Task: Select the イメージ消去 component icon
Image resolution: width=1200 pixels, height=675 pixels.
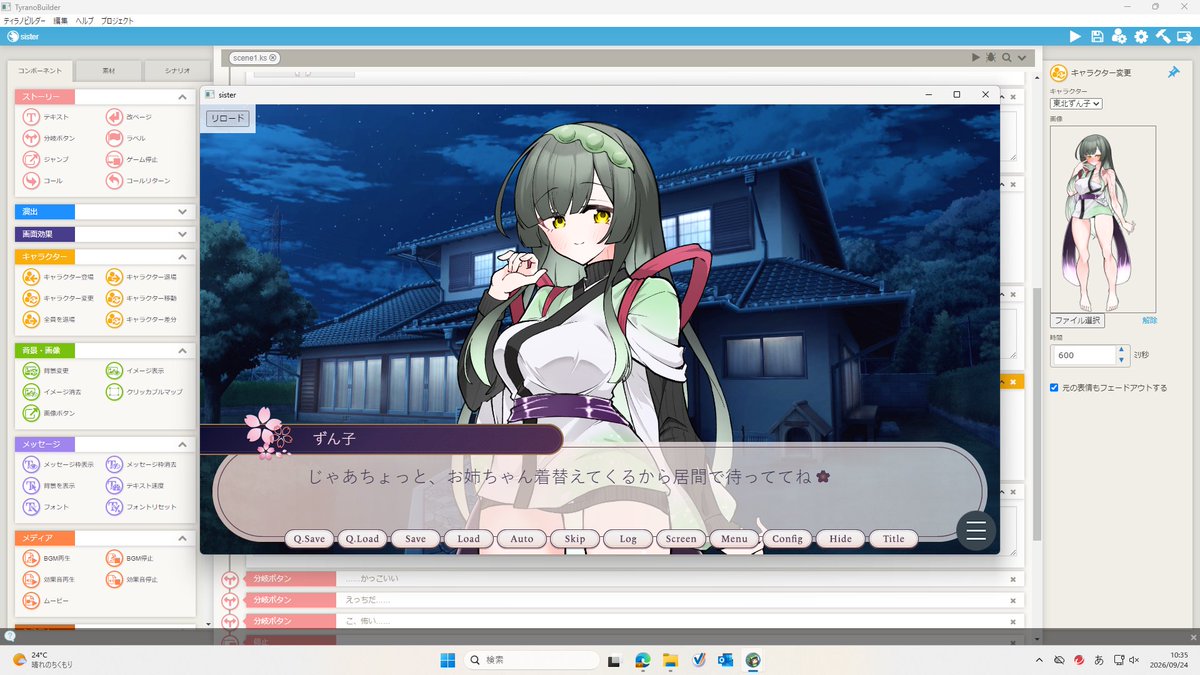Action: click(31, 392)
